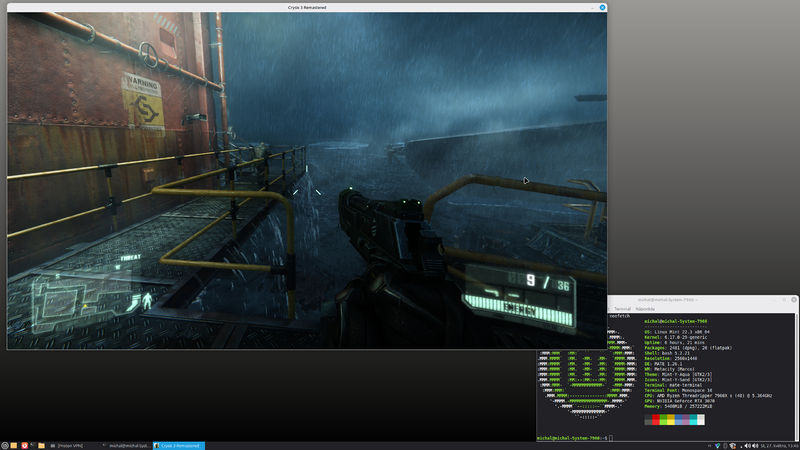Click the purple color block in neofetch
Image resolution: width=800 pixels, height=450 pixels.
pos(686,419)
